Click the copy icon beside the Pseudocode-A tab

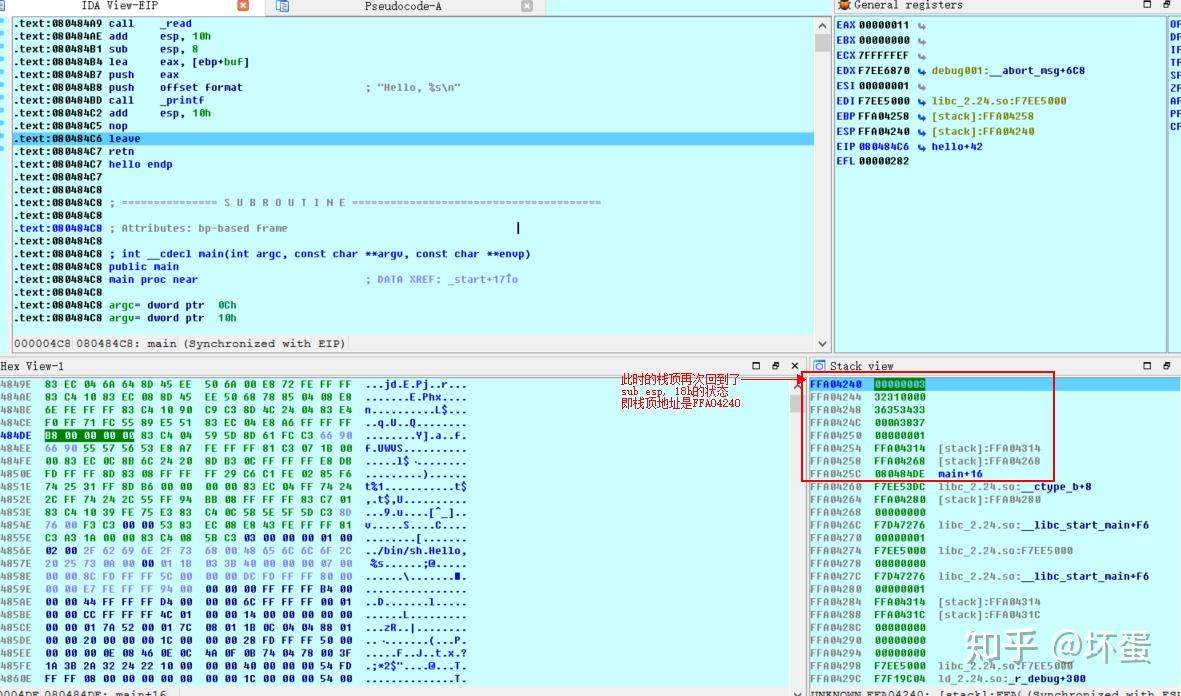point(281,6)
